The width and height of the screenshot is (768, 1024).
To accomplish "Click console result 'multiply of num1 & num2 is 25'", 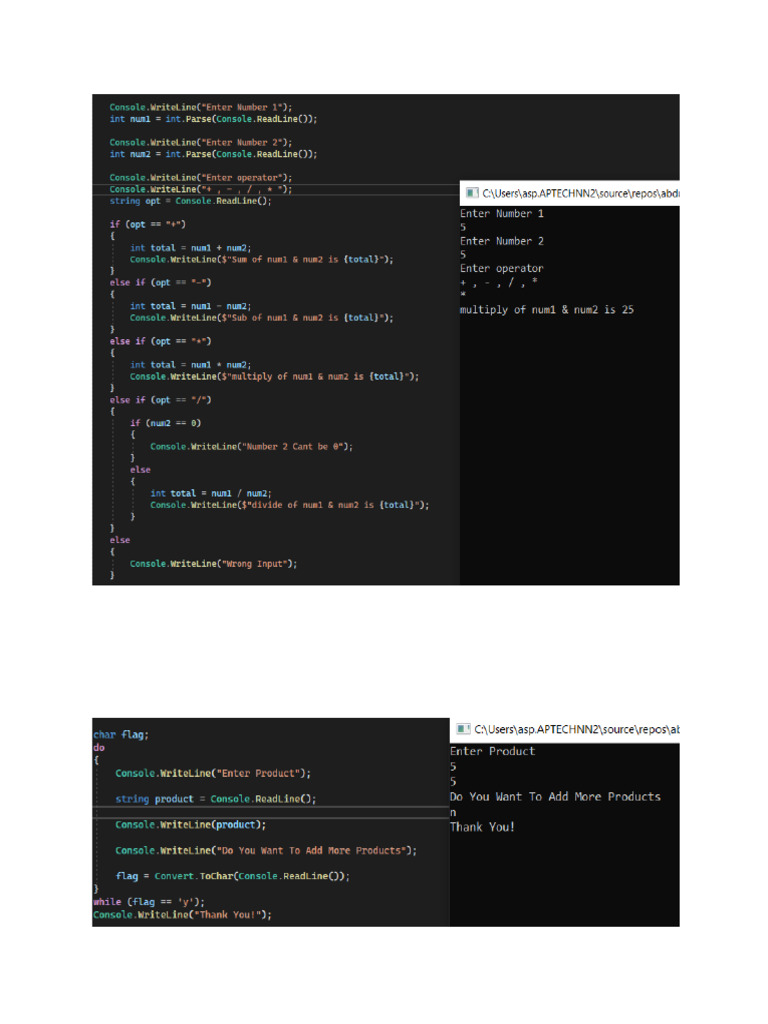I will tap(547, 310).
